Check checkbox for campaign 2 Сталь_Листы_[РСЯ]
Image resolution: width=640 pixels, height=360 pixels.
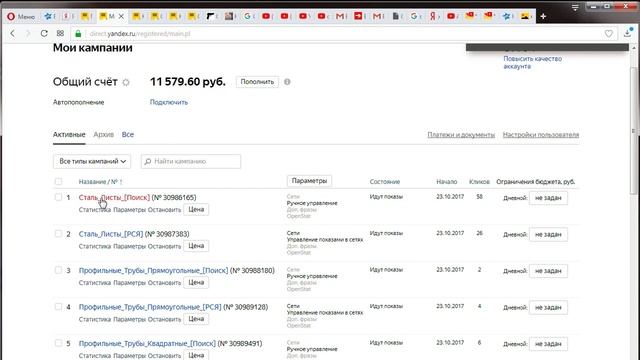click(58, 233)
